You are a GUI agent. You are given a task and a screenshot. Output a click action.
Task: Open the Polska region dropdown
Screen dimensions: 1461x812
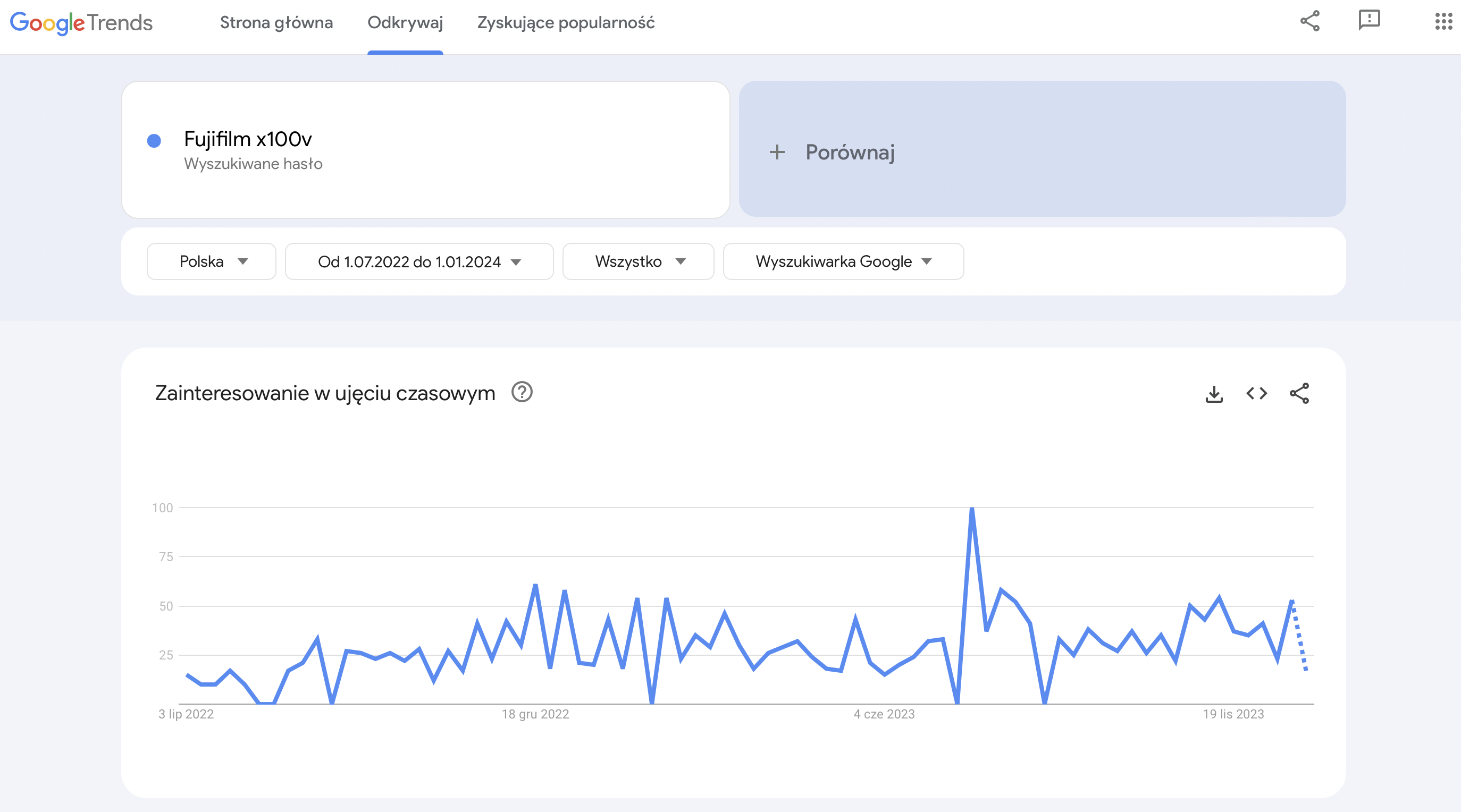pyautogui.click(x=211, y=261)
